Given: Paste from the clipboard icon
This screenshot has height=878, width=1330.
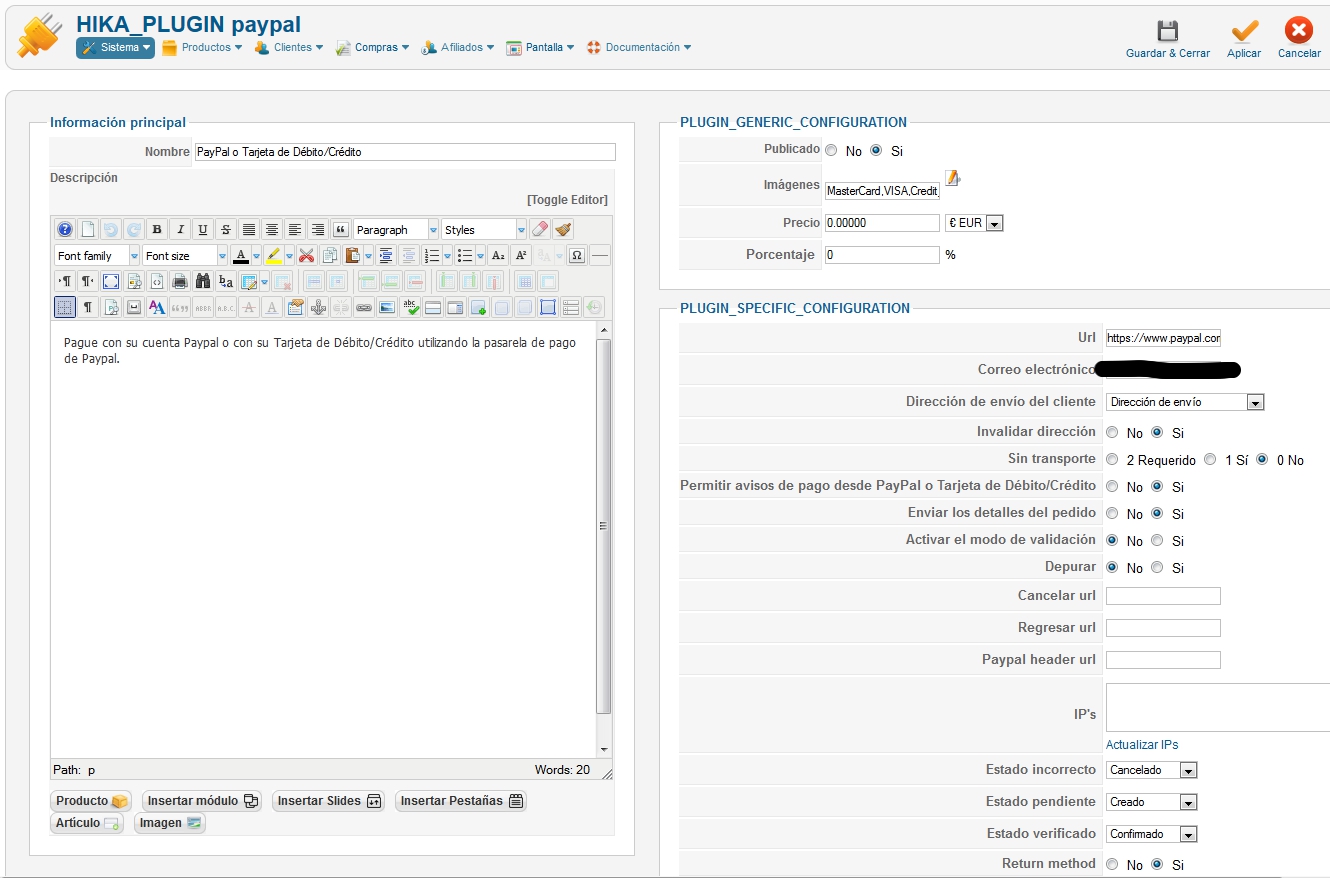Looking at the screenshot, I should pos(352,255).
